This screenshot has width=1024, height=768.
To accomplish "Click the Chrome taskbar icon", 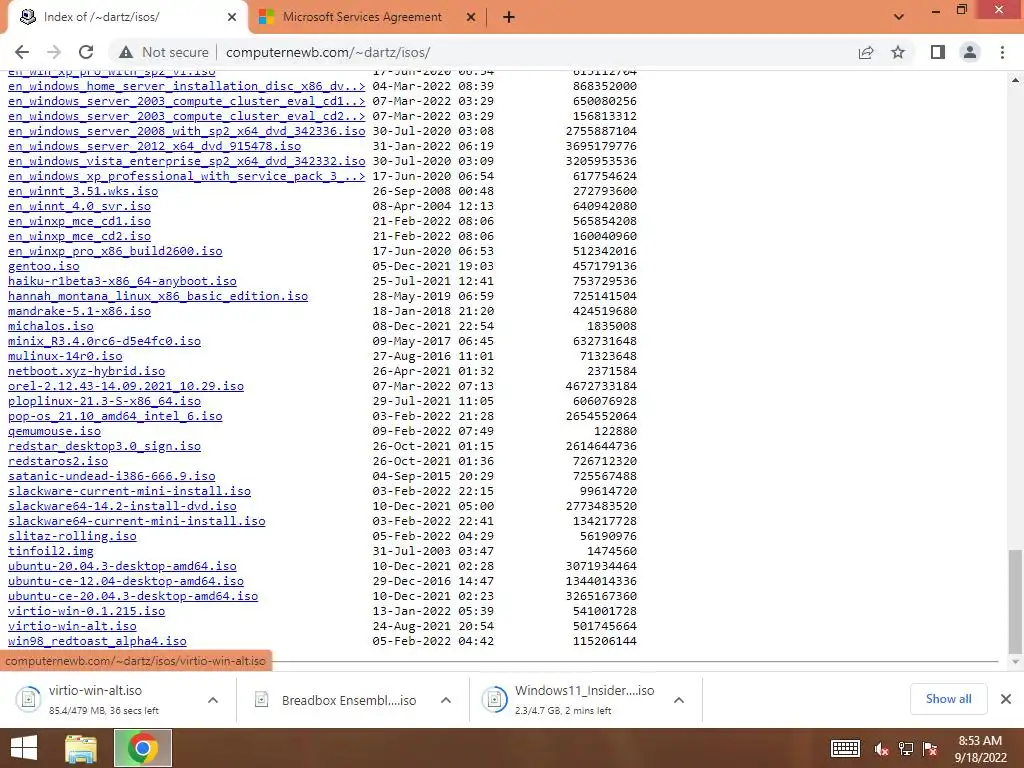I will 142,748.
